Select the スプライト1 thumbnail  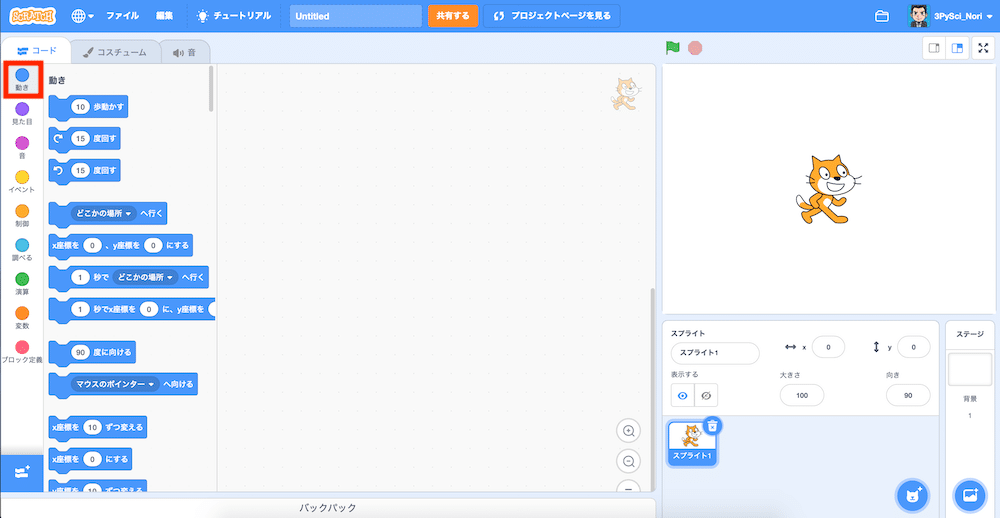pos(692,443)
